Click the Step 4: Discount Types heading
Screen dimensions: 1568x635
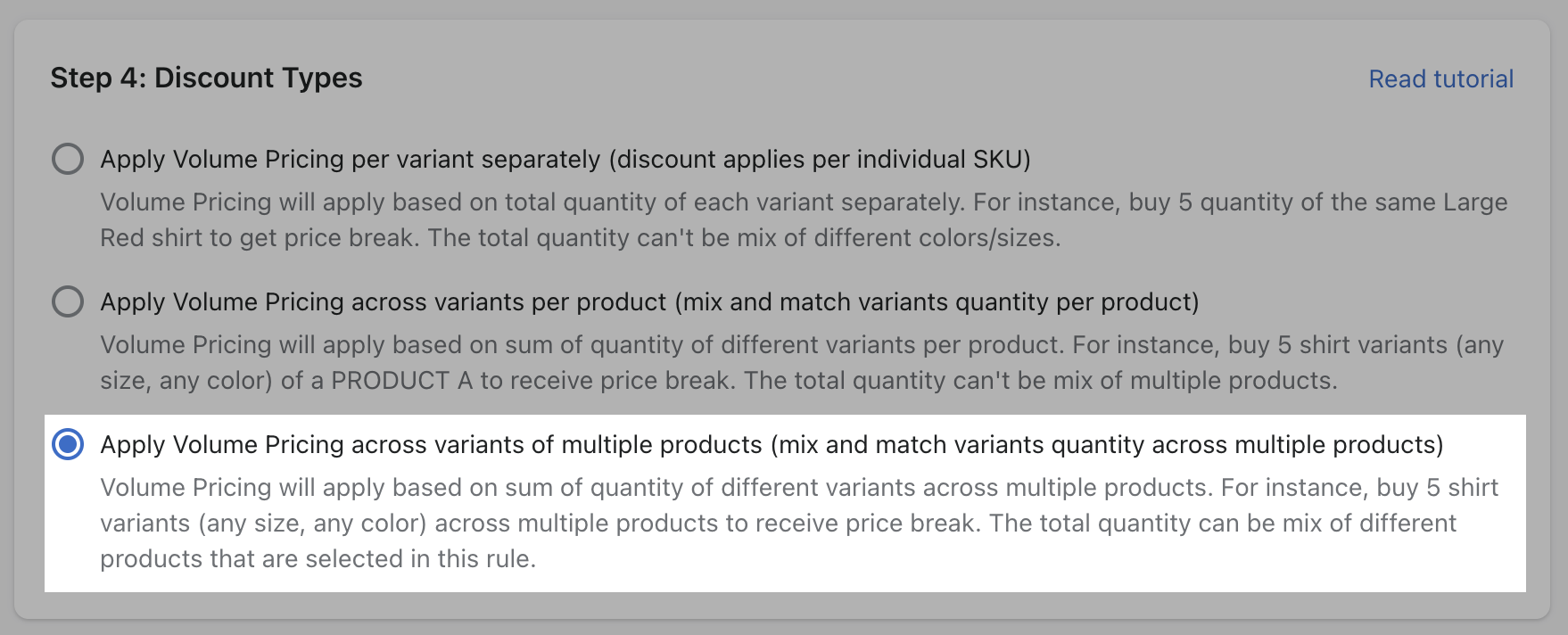point(207,78)
